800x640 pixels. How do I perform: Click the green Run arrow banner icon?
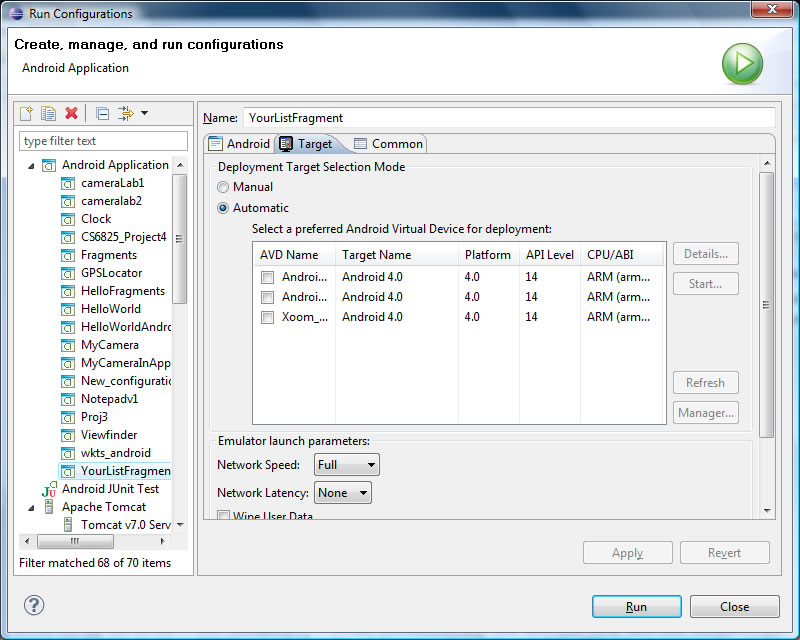(x=742, y=63)
